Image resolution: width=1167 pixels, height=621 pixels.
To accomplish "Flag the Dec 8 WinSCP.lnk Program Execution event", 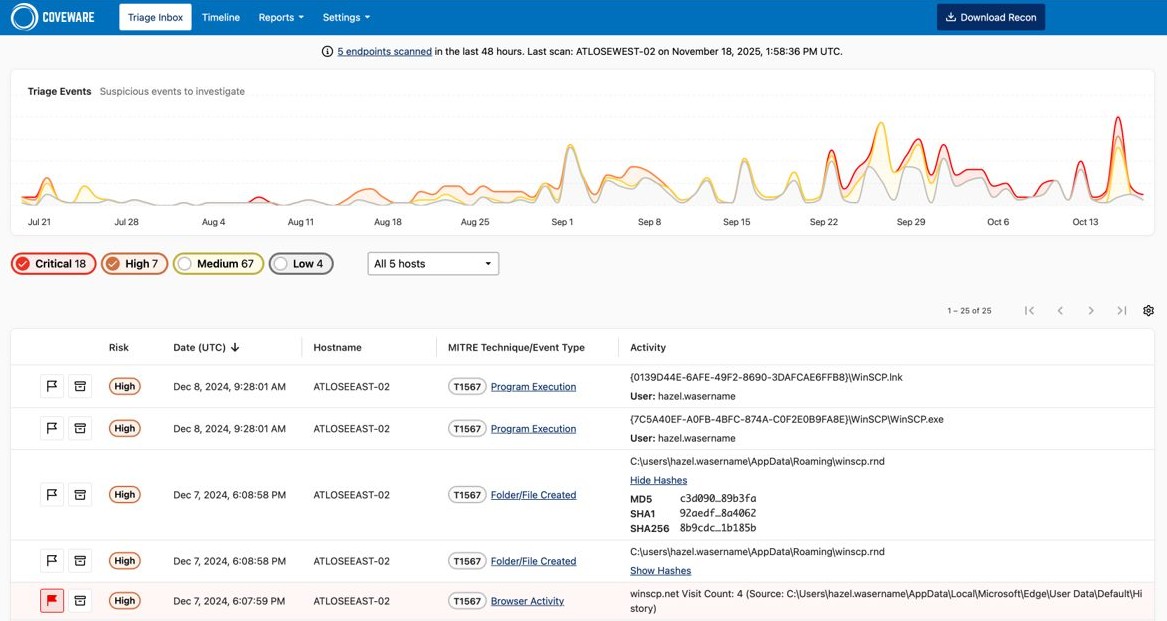I will [x=52, y=385].
